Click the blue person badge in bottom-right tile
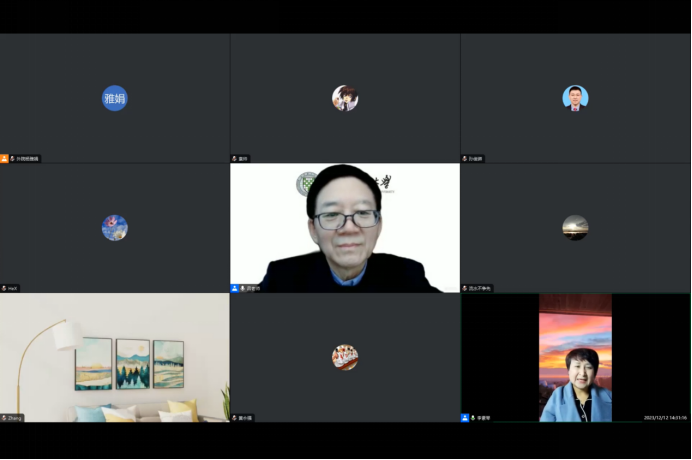 pyautogui.click(x=465, y=417)
